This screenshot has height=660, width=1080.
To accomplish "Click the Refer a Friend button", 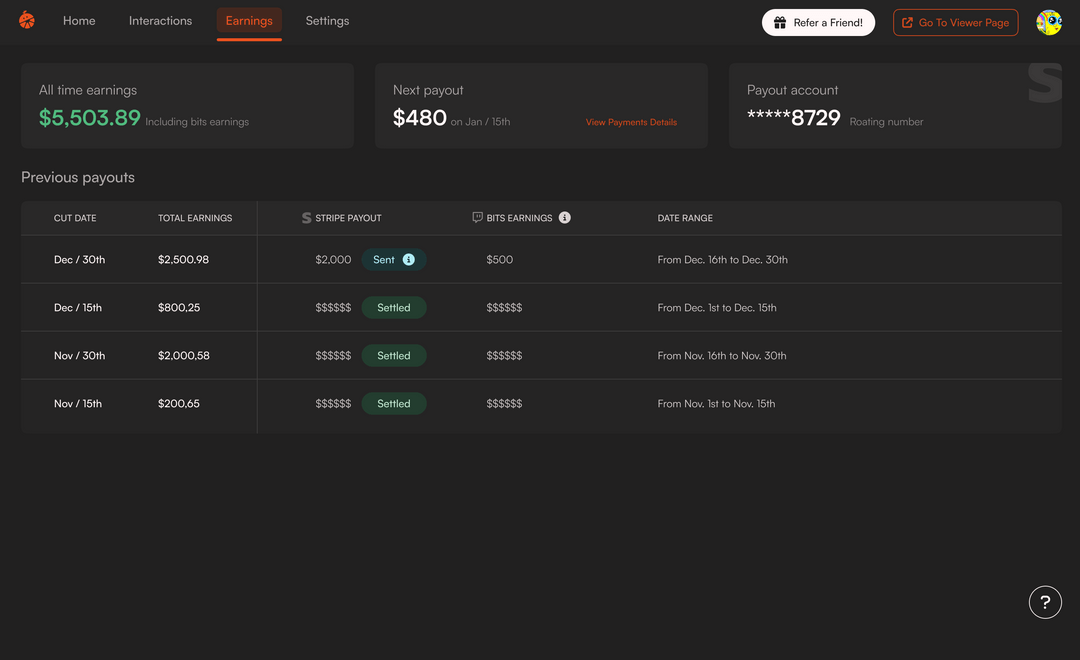I will point(819,21).
